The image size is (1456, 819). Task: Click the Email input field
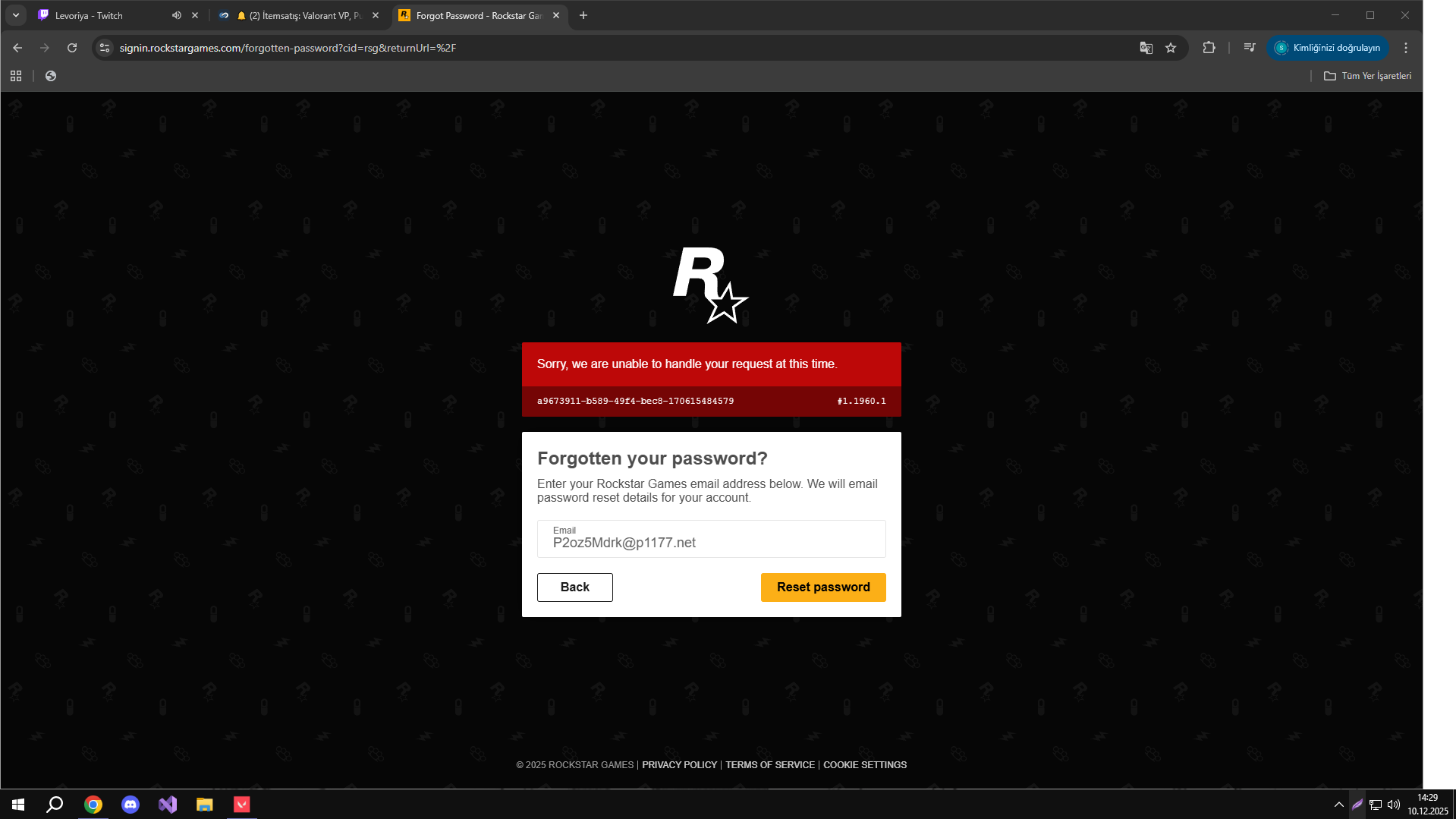[712, 539]
